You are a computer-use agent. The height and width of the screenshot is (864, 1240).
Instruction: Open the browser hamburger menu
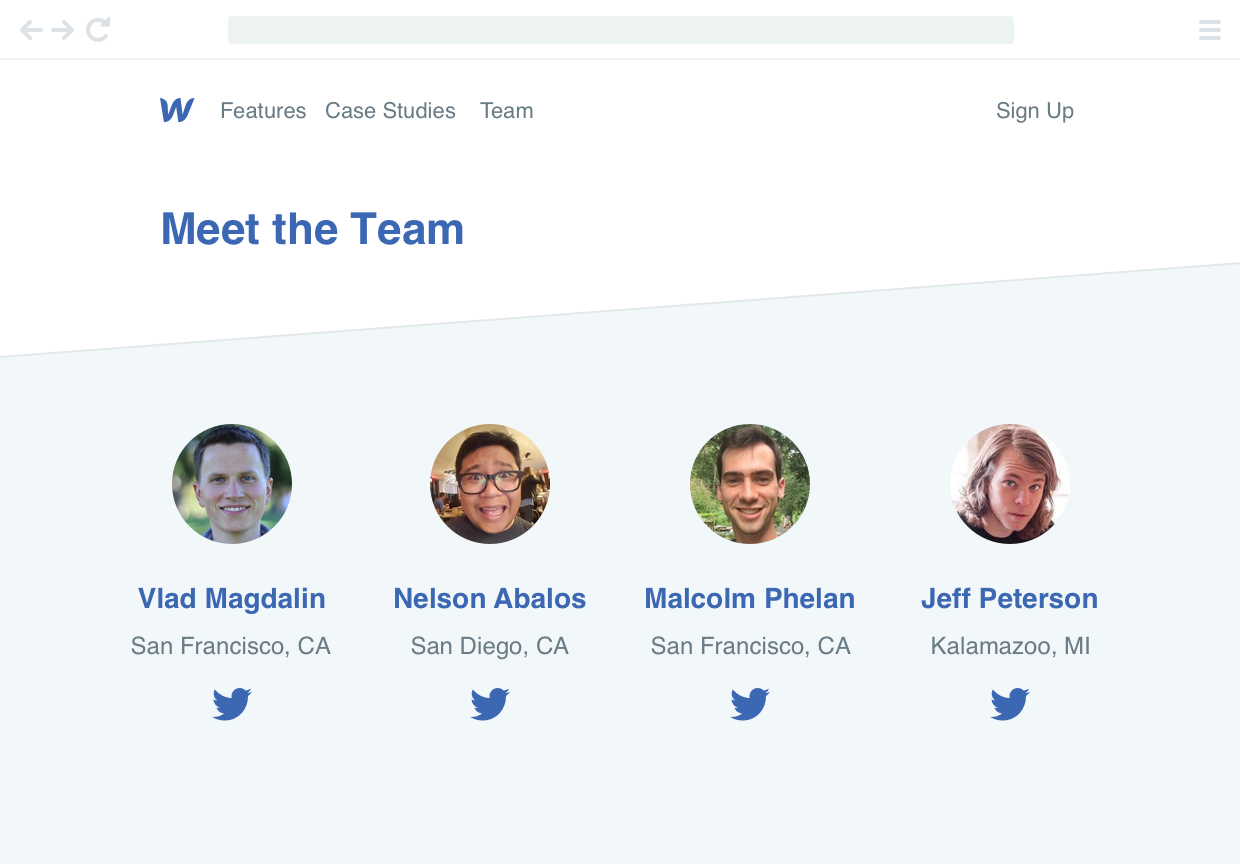coord(1210,30)
